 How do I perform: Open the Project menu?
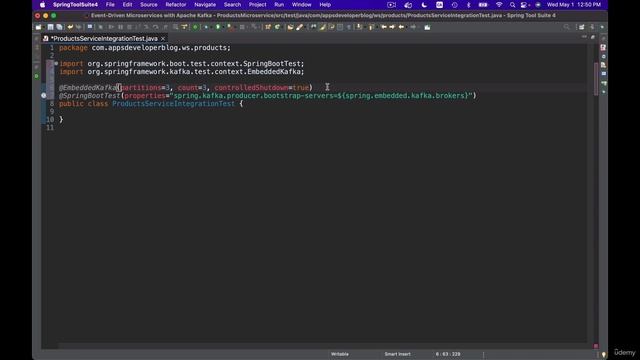tap(258, 5)
